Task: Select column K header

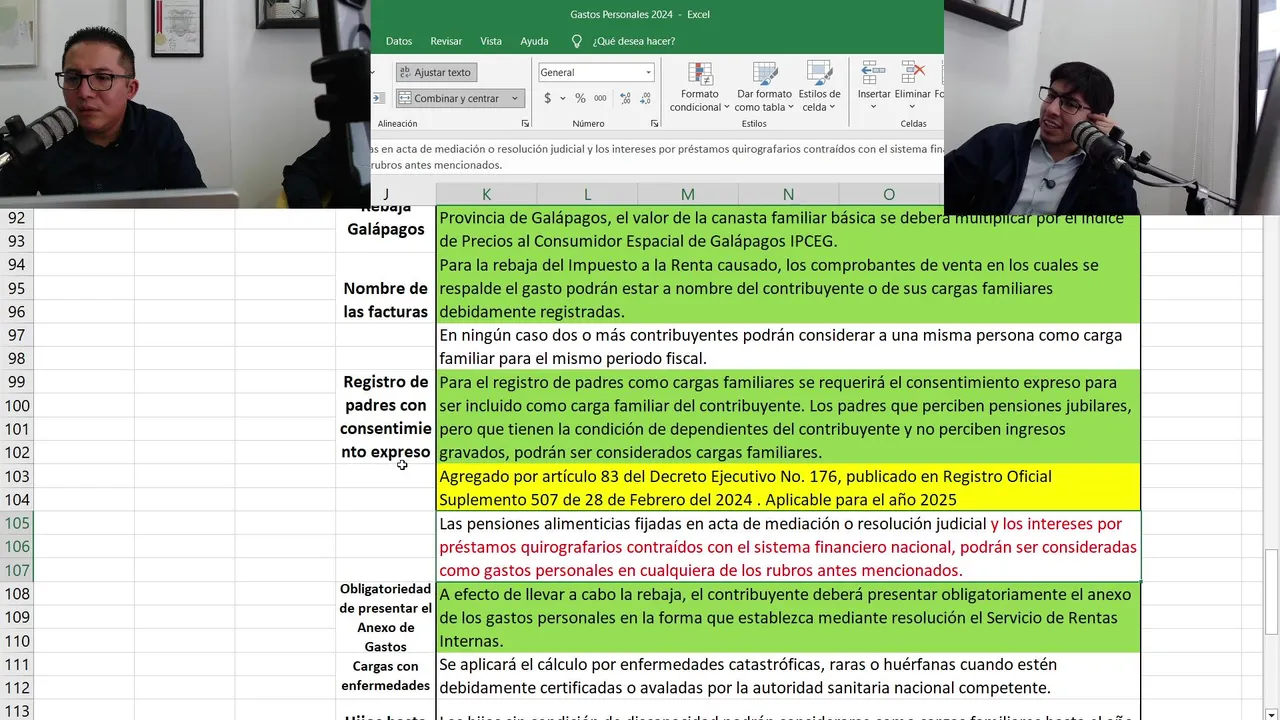Action: [x=486, y=194]
